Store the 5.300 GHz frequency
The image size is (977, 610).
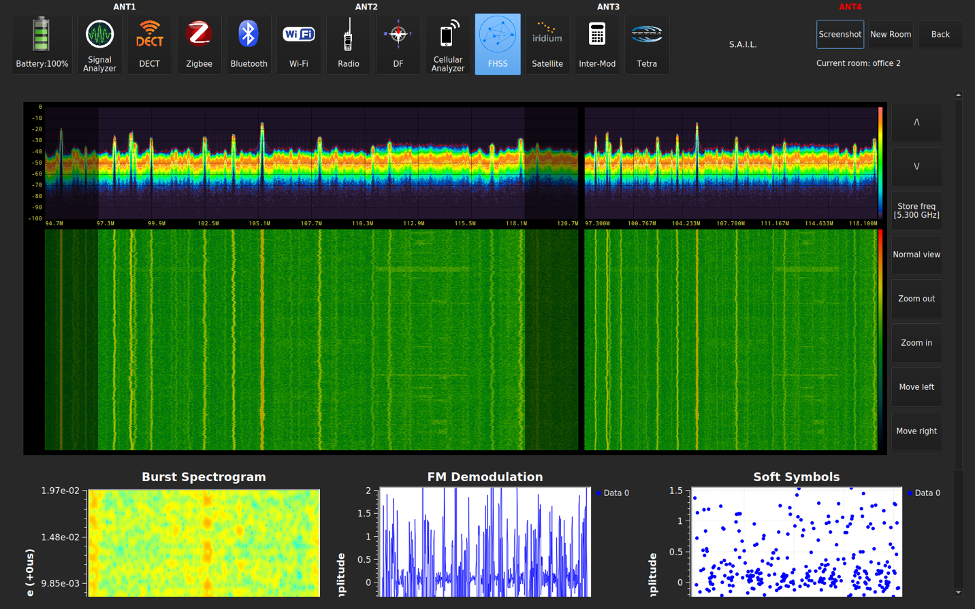[916, 210]
